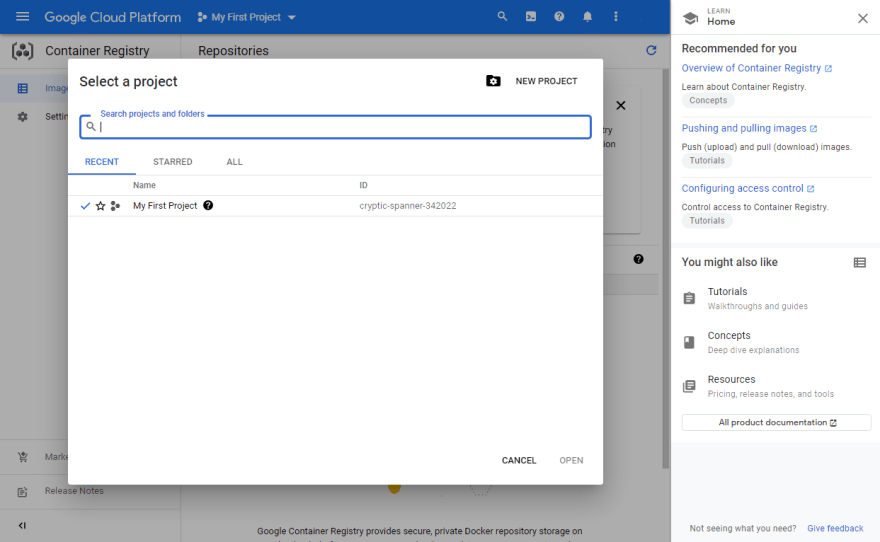Screen dimensions: 880x542
Task: Dismiss the background info card with X
Action: [x=621, y=105]
